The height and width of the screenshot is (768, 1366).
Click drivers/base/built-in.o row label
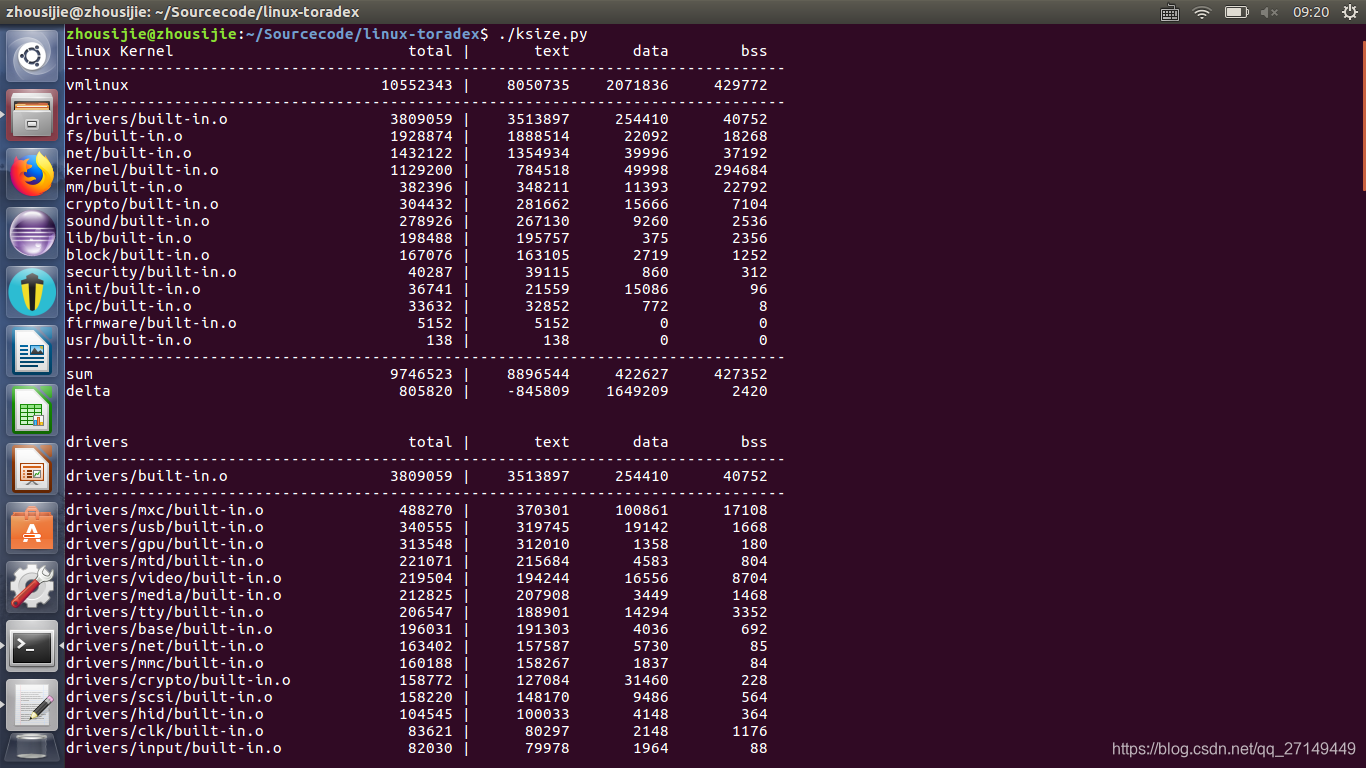(x=169, y=629)
